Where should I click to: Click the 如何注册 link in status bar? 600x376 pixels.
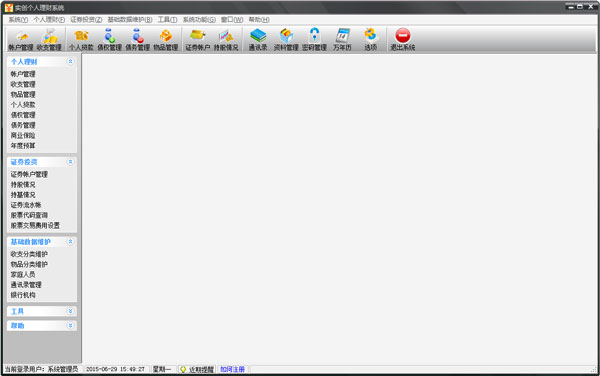click(232, 369)
